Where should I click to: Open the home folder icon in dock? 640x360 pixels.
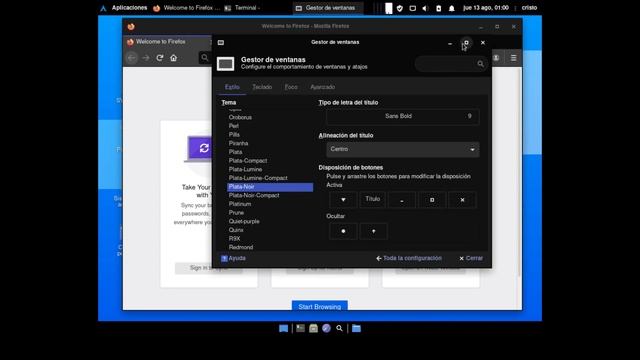coord(356,328)
